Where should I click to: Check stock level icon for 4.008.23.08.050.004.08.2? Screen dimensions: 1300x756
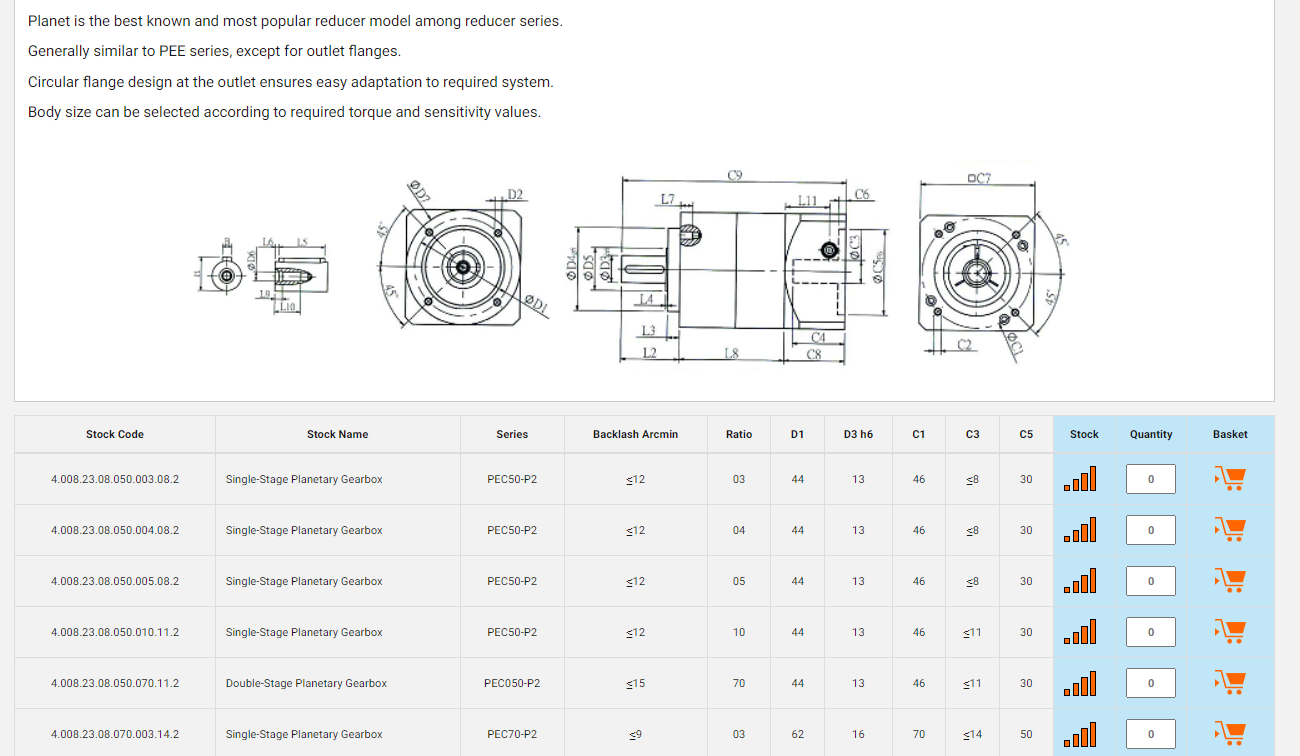pyautogui.click(x=1080, y=530)
